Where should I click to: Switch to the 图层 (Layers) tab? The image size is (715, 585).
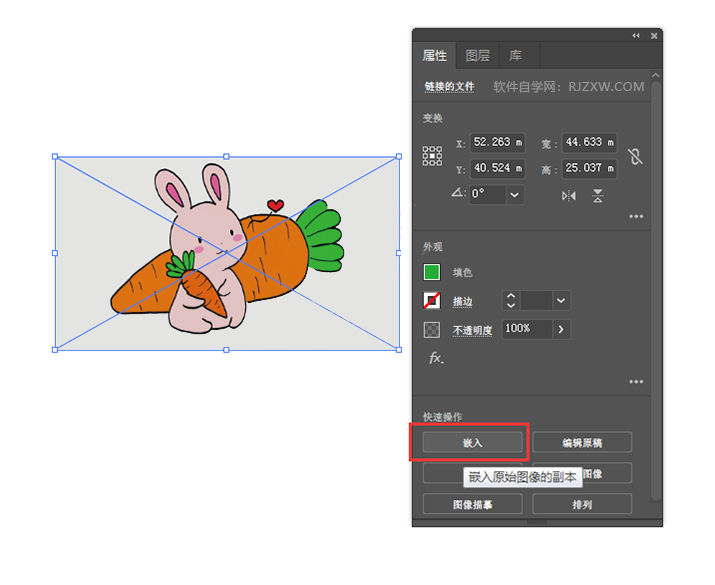(x=478, y=56)
